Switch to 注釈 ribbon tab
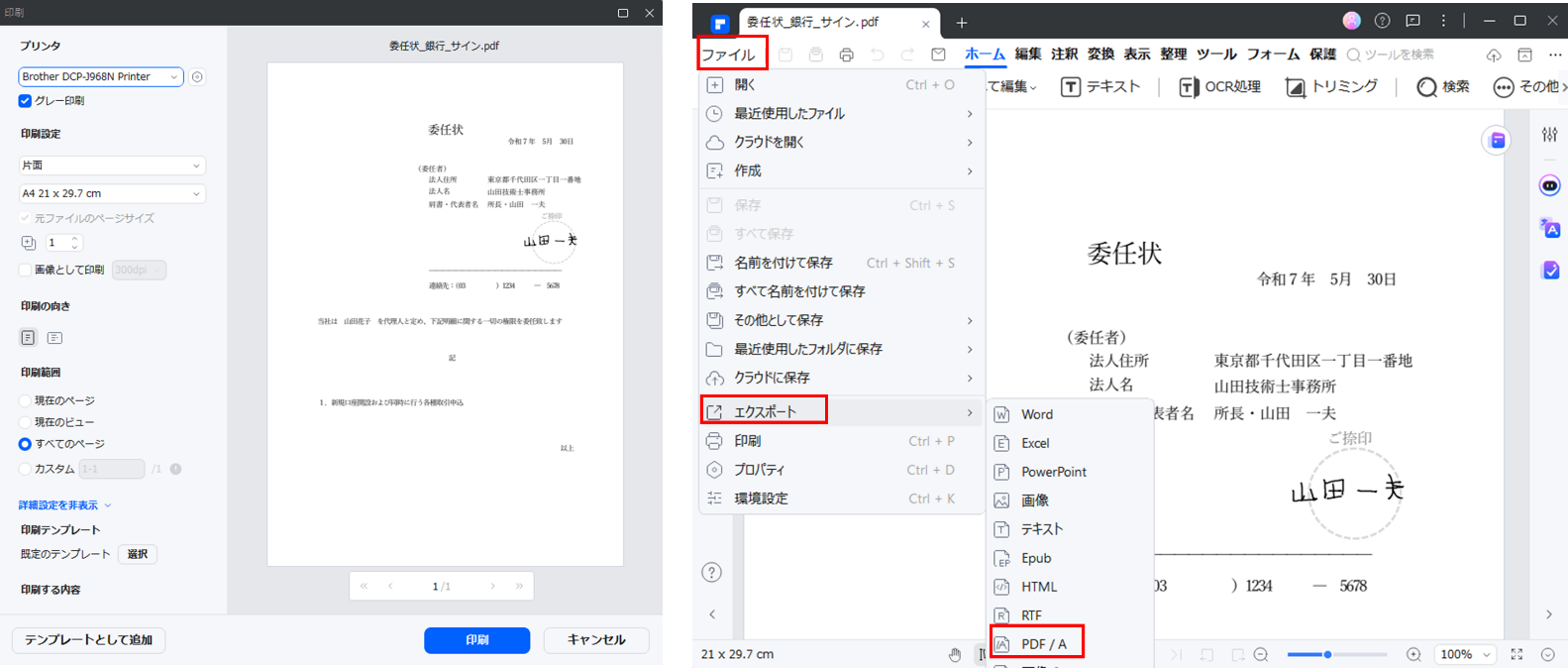This screenshot has width=1568, height=668. pyautogui.click(x=1065, y=55)
